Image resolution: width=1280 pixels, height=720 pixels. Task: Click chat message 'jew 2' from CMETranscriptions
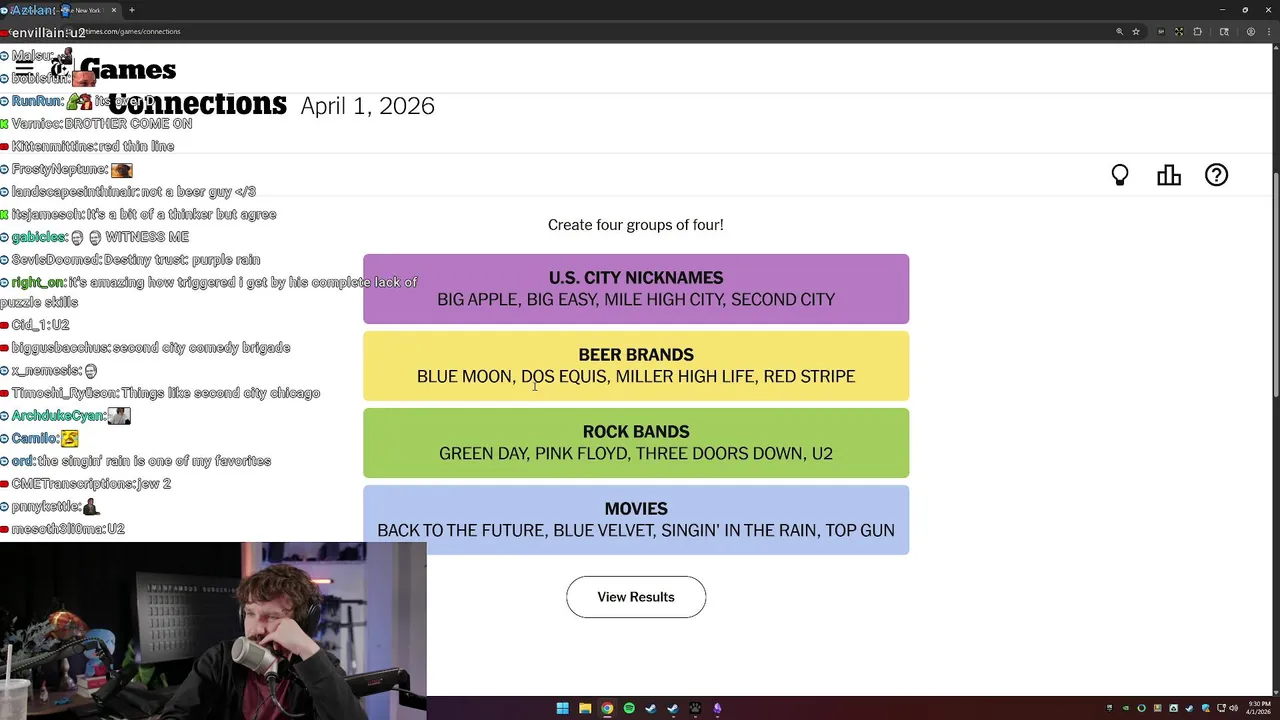154,484
